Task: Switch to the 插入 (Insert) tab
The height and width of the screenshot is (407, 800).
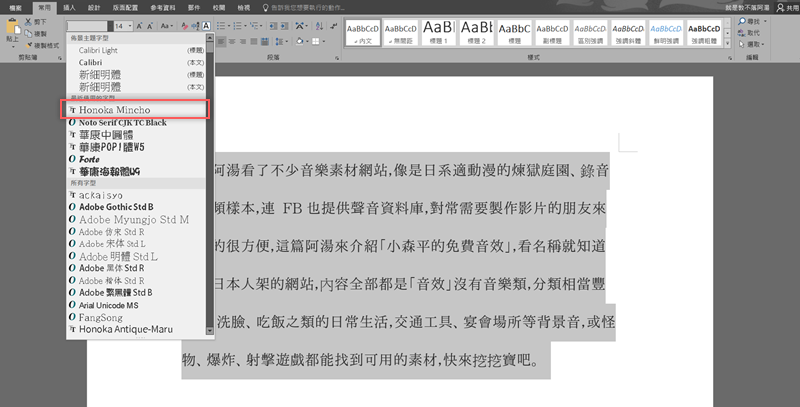Action: point(68,7)
